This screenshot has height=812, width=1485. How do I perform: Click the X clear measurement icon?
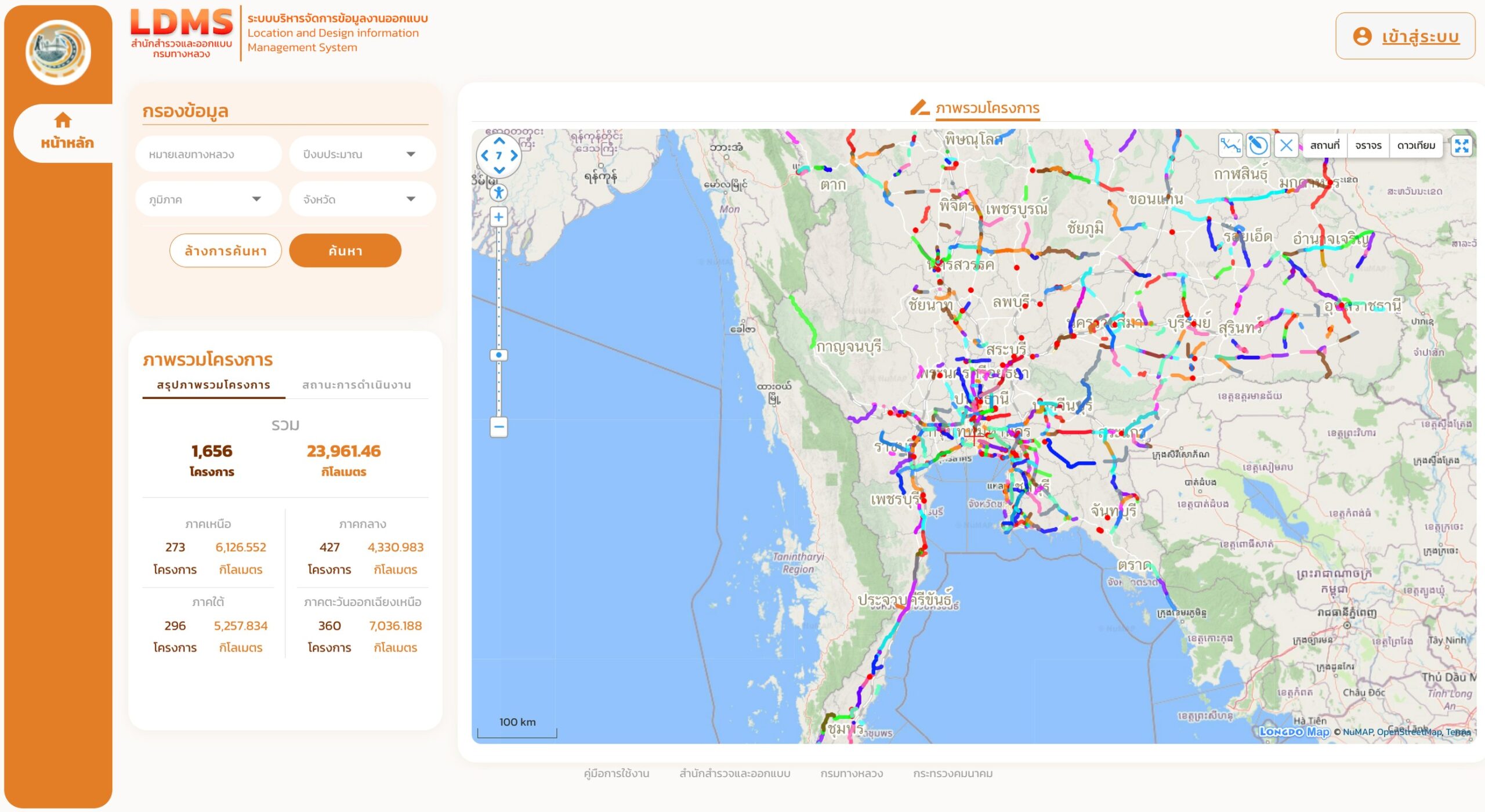tap(1285, 145)
